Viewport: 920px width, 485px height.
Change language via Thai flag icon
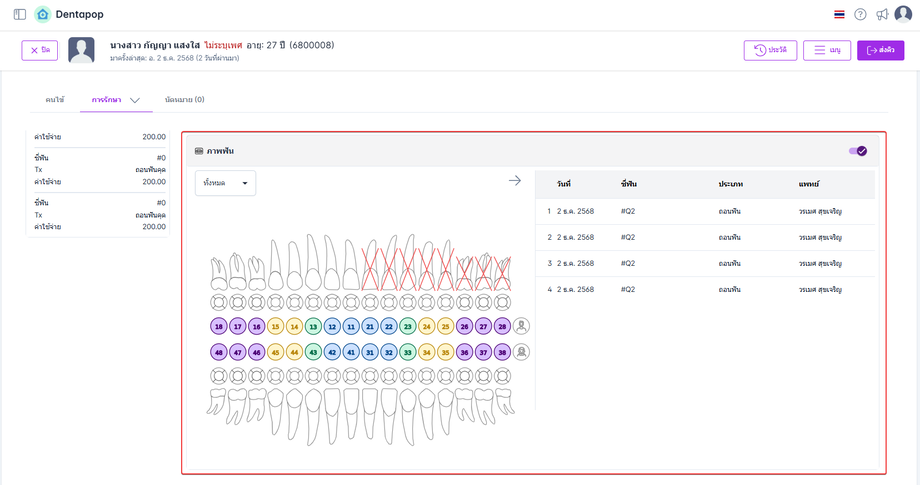coord(838,14)
